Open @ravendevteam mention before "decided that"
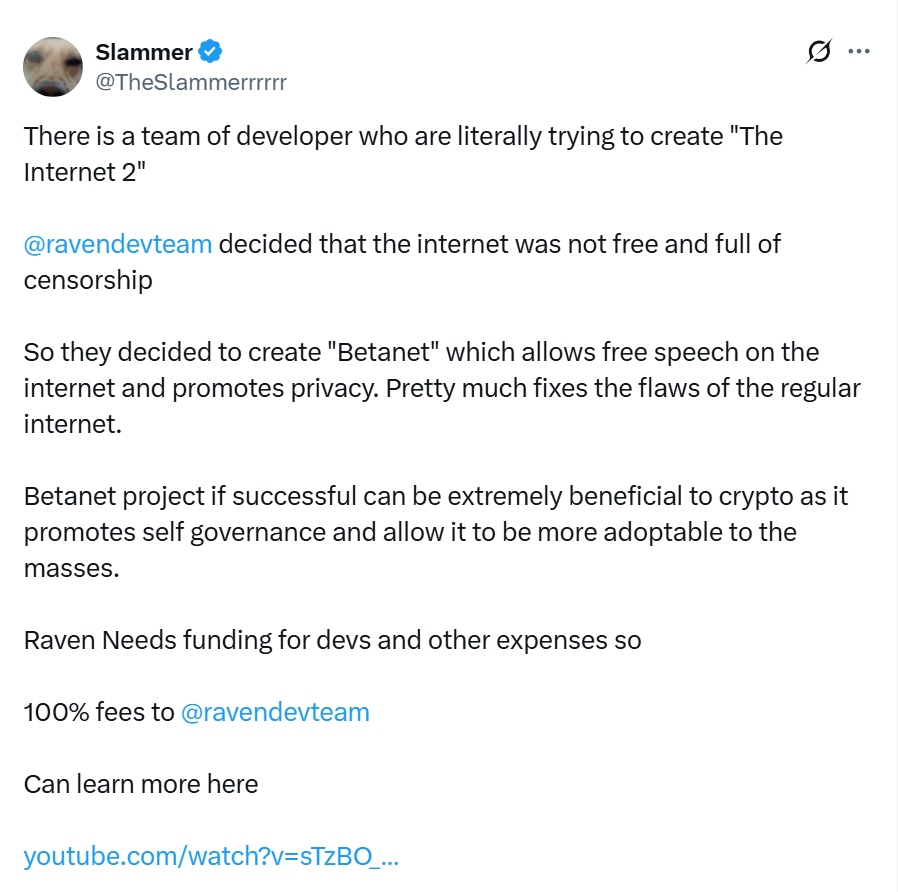 click(x=118, y=244)
